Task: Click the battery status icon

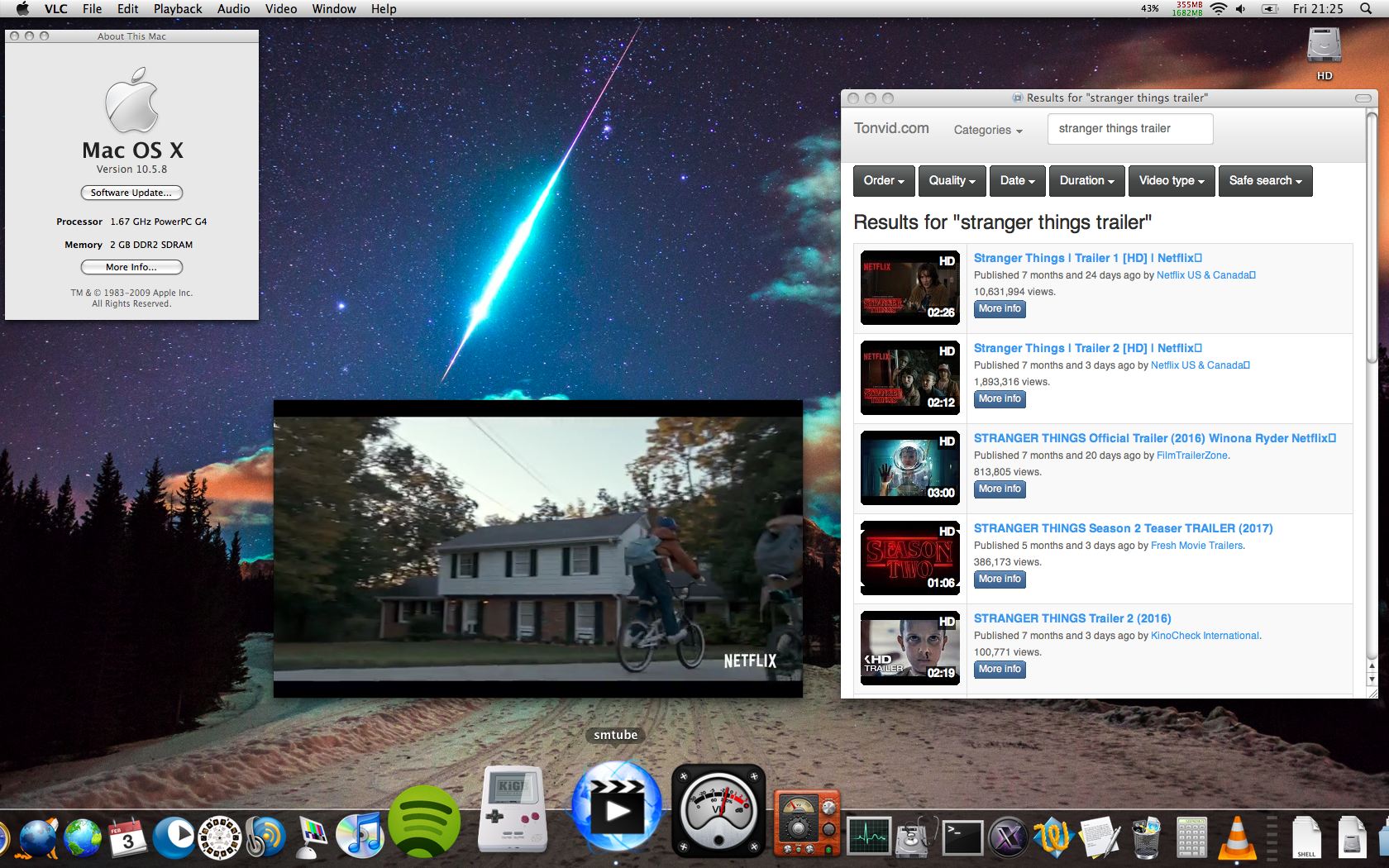Action: pos(1270,8)
